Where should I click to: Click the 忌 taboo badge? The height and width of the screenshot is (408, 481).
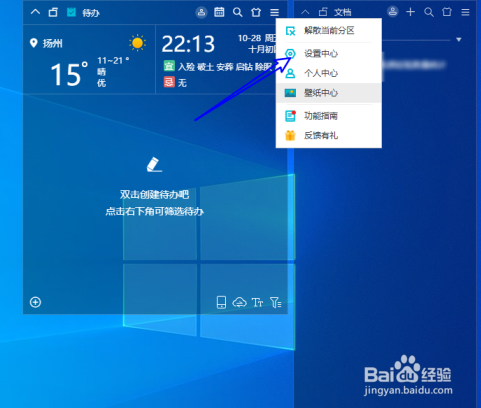169,82
